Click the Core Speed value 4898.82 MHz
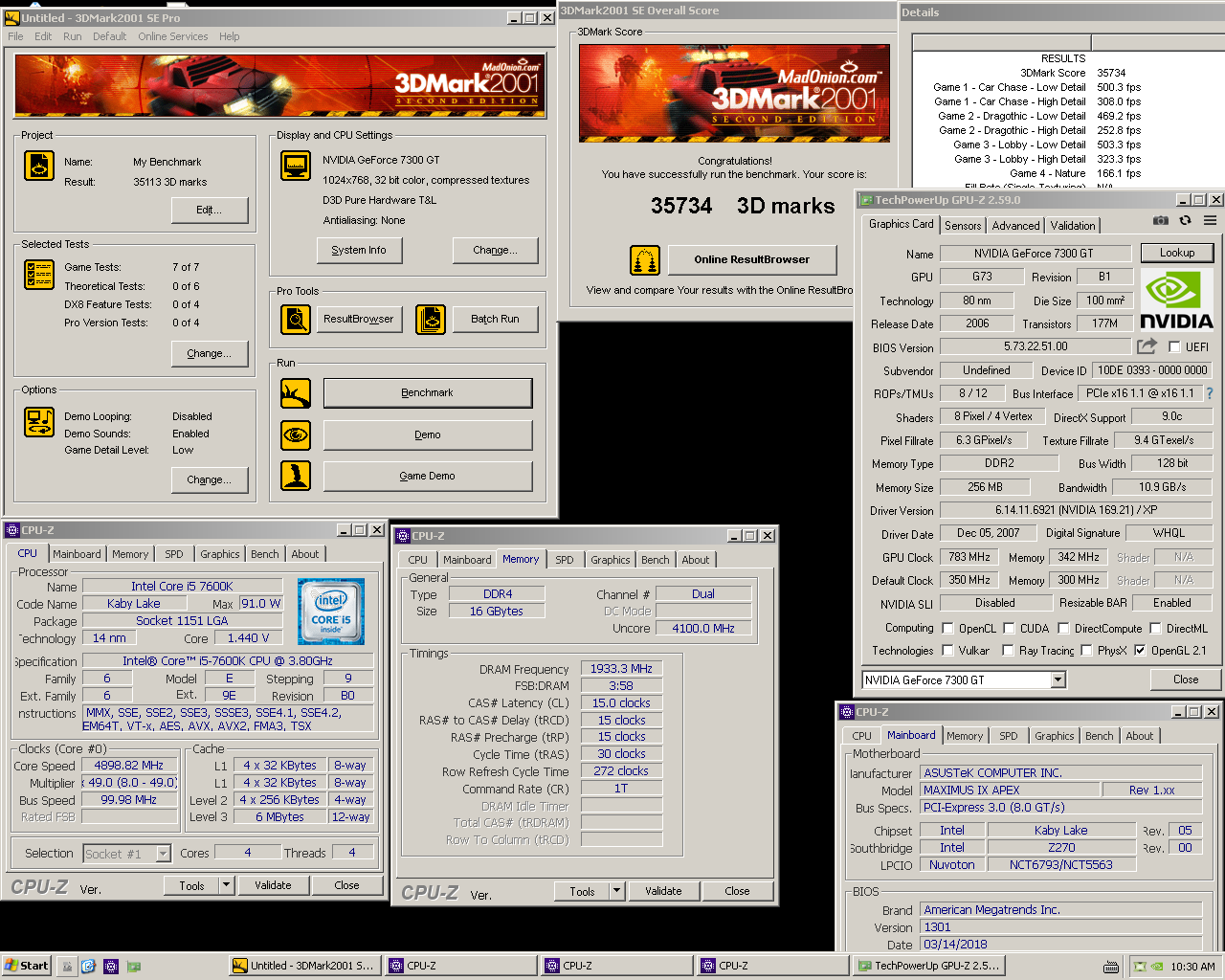1225x980 pixels. (129, 766)
